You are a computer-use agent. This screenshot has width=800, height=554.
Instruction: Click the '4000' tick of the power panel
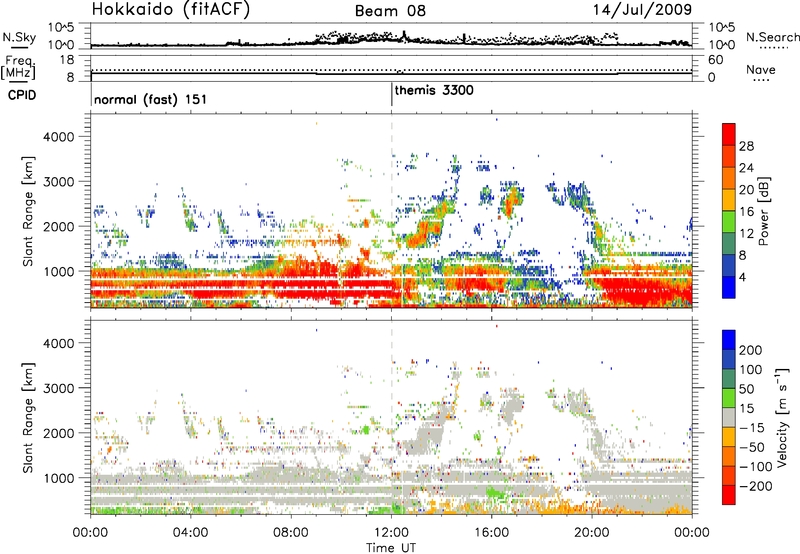[x=59, y=137]
